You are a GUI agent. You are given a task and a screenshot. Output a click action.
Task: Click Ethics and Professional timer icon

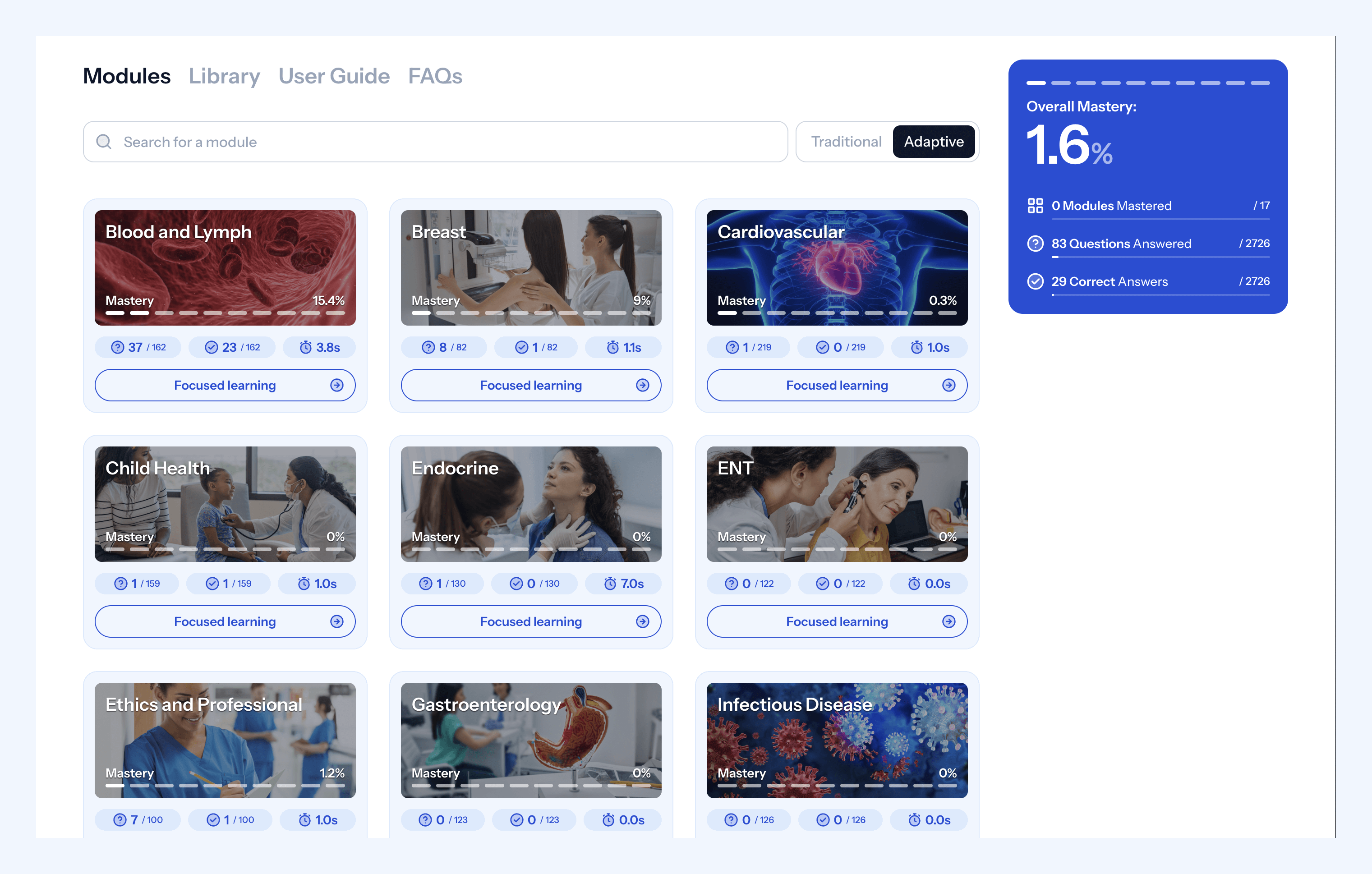(x=305, y=820)
